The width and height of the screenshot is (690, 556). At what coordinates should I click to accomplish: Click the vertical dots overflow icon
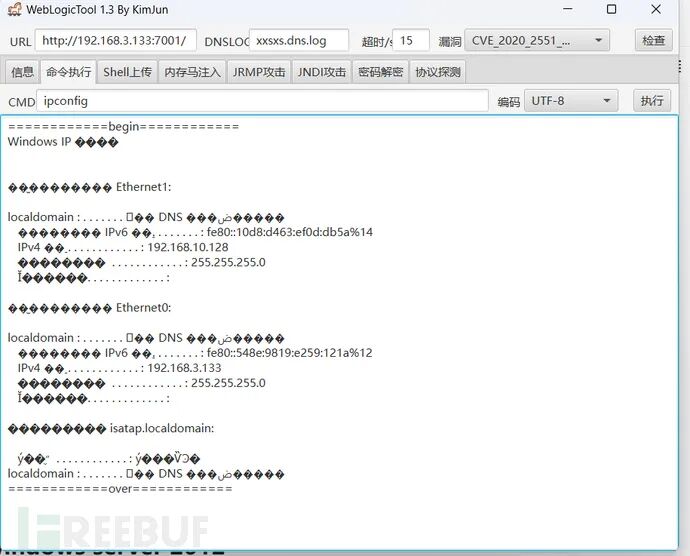coord(680,66)
